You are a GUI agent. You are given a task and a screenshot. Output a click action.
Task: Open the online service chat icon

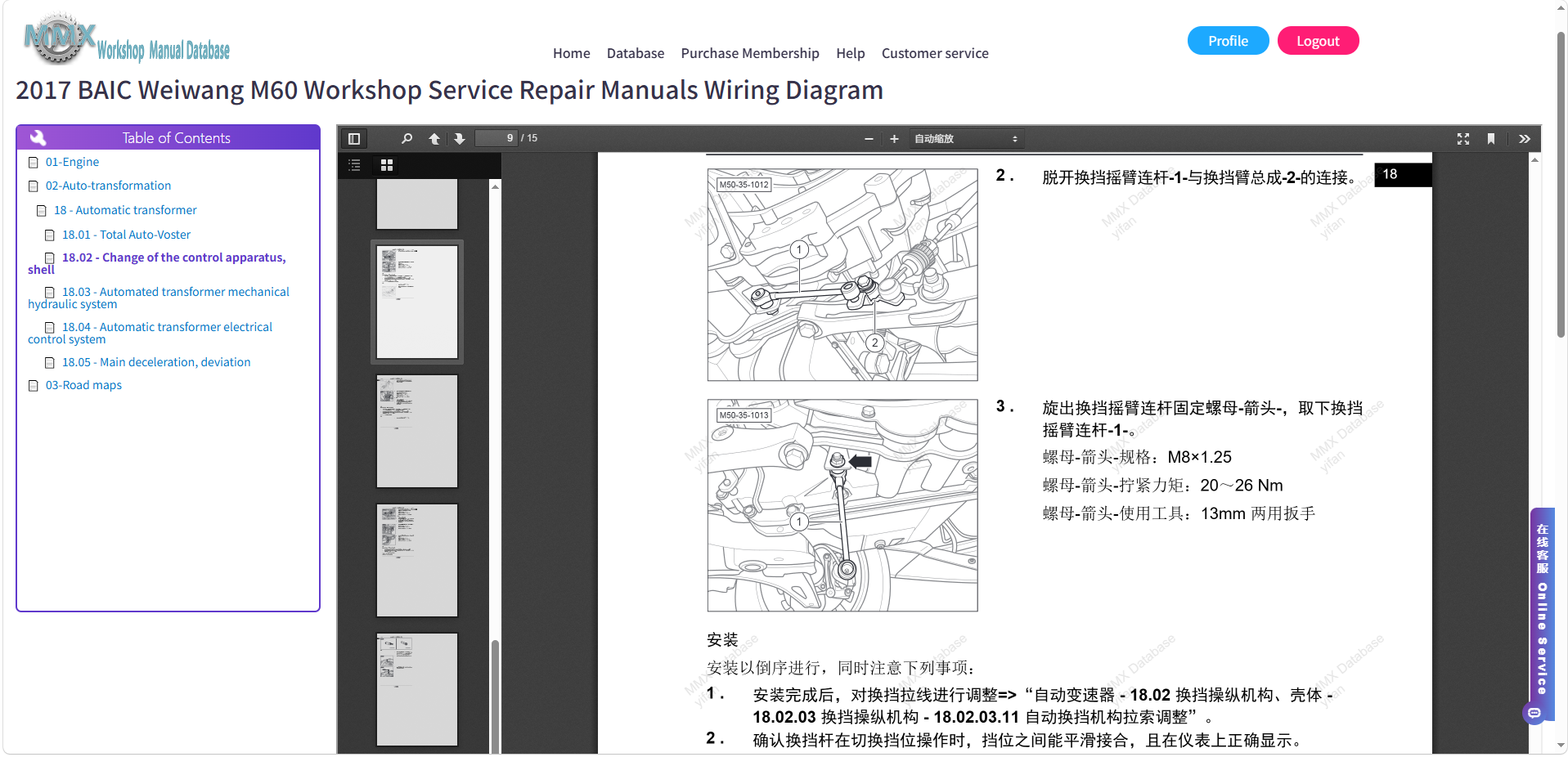(x=1534, y=713)
